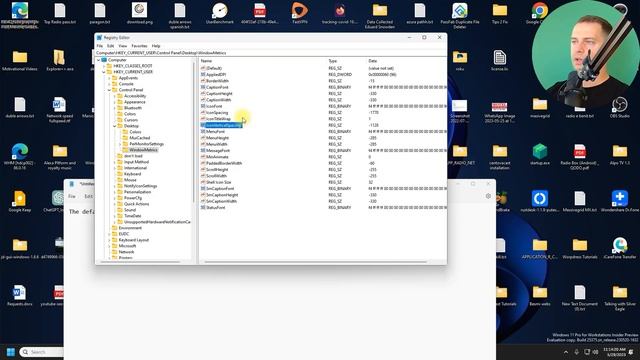Open the FastVPN desktop icon
640x360 pixels.
300,14
